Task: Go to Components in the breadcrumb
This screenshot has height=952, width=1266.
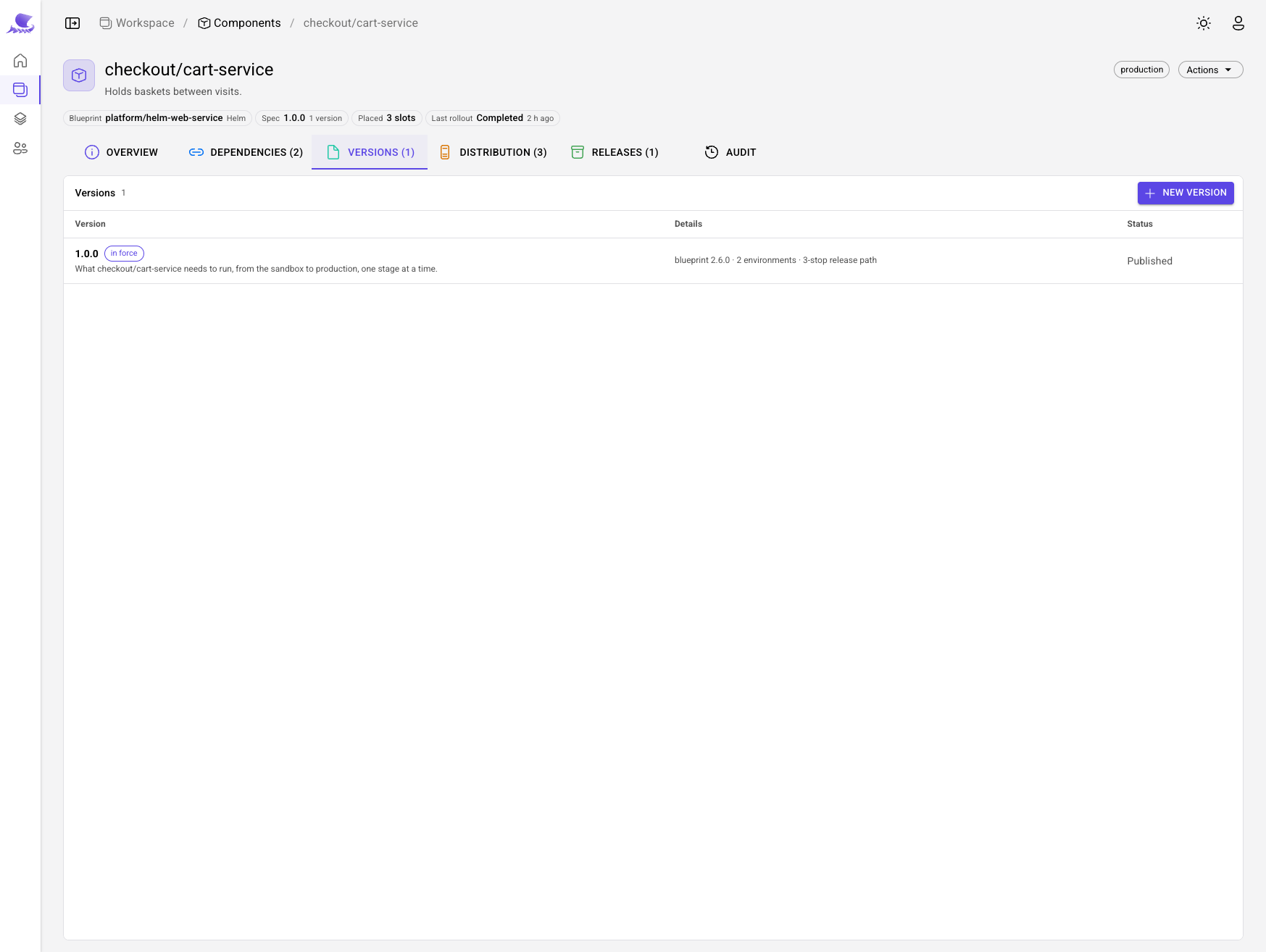Action: (239, 23)
